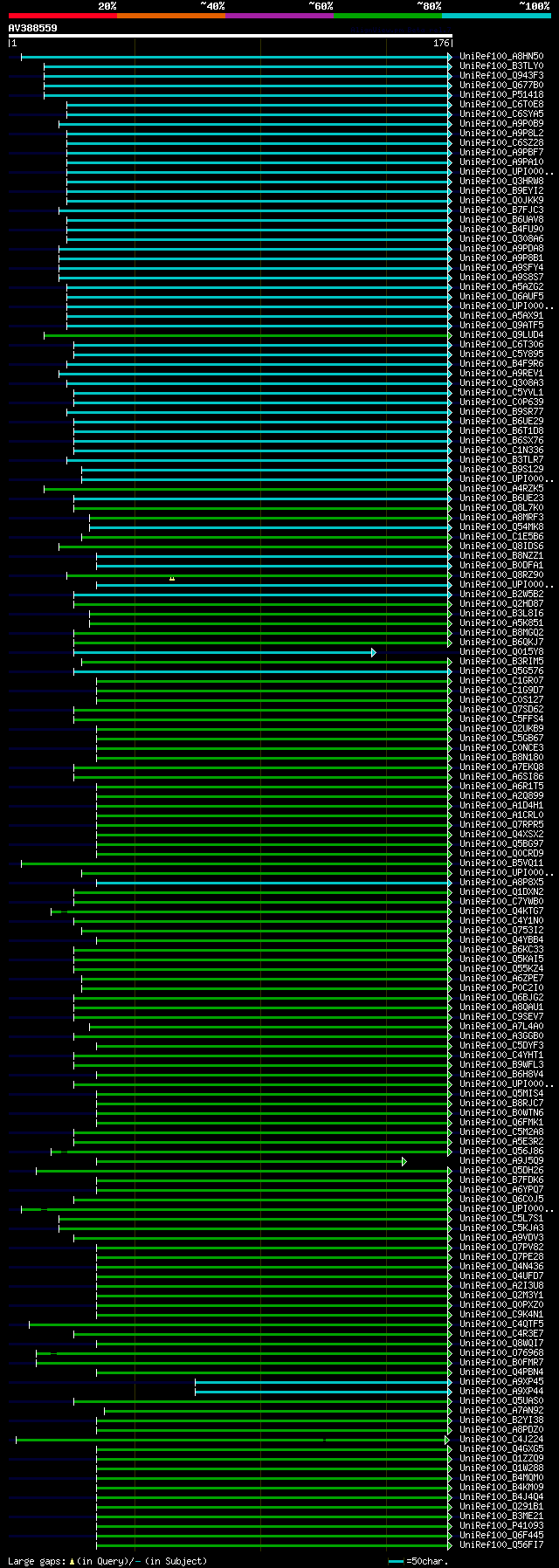Select hit label UniRef100_Q4N436

tap(501, 1267)
